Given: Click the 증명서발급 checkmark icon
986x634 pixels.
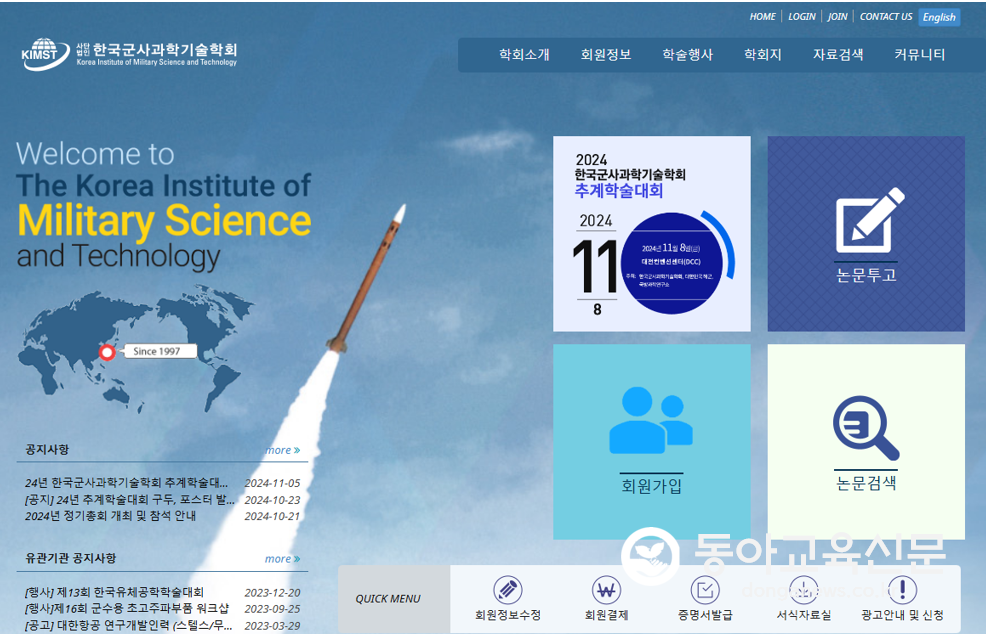Looking at the screenshot, I should point(705,590).
